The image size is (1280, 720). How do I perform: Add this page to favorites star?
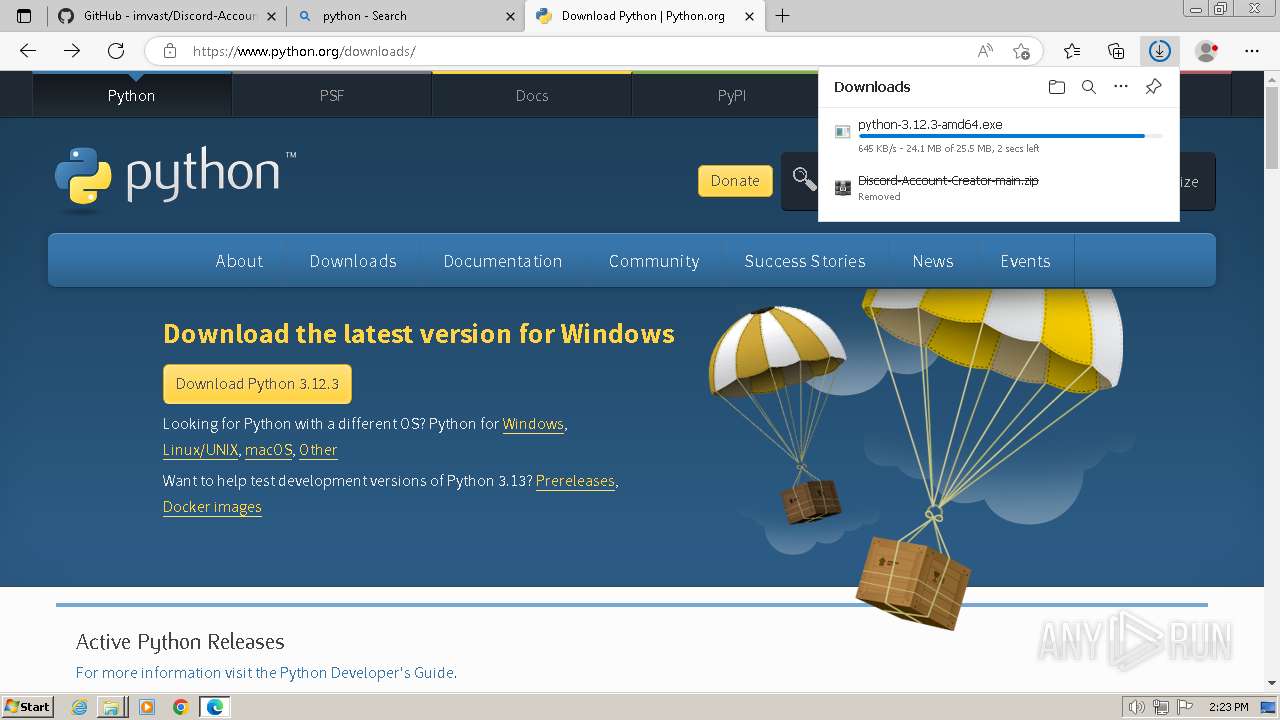click(1021, 51)
